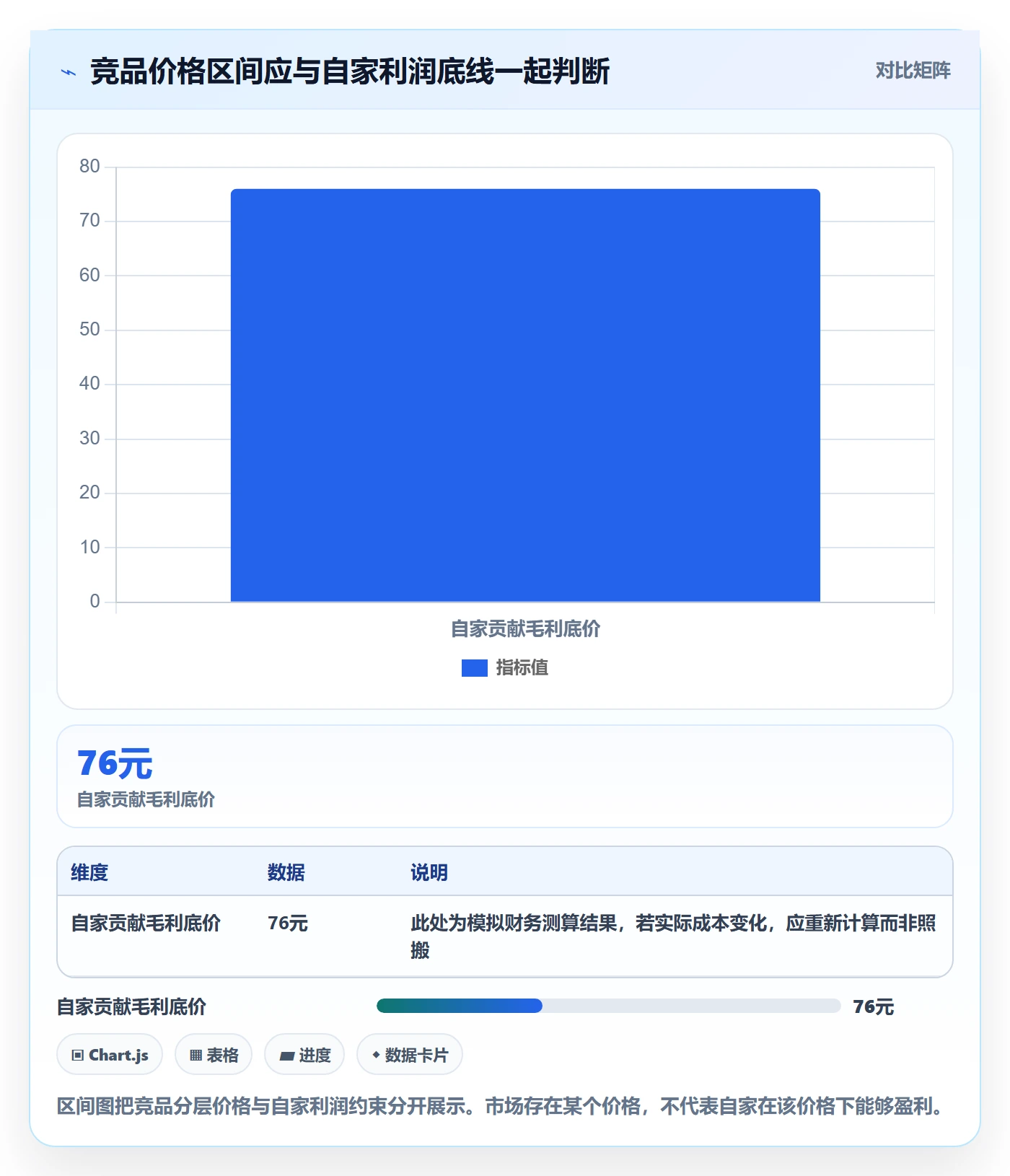Viewport: 1010px width, 1176px height.
Task: Click the 数据卡片 chip diamond icon
Action: pyautogui.click(x=376, y=1055)
